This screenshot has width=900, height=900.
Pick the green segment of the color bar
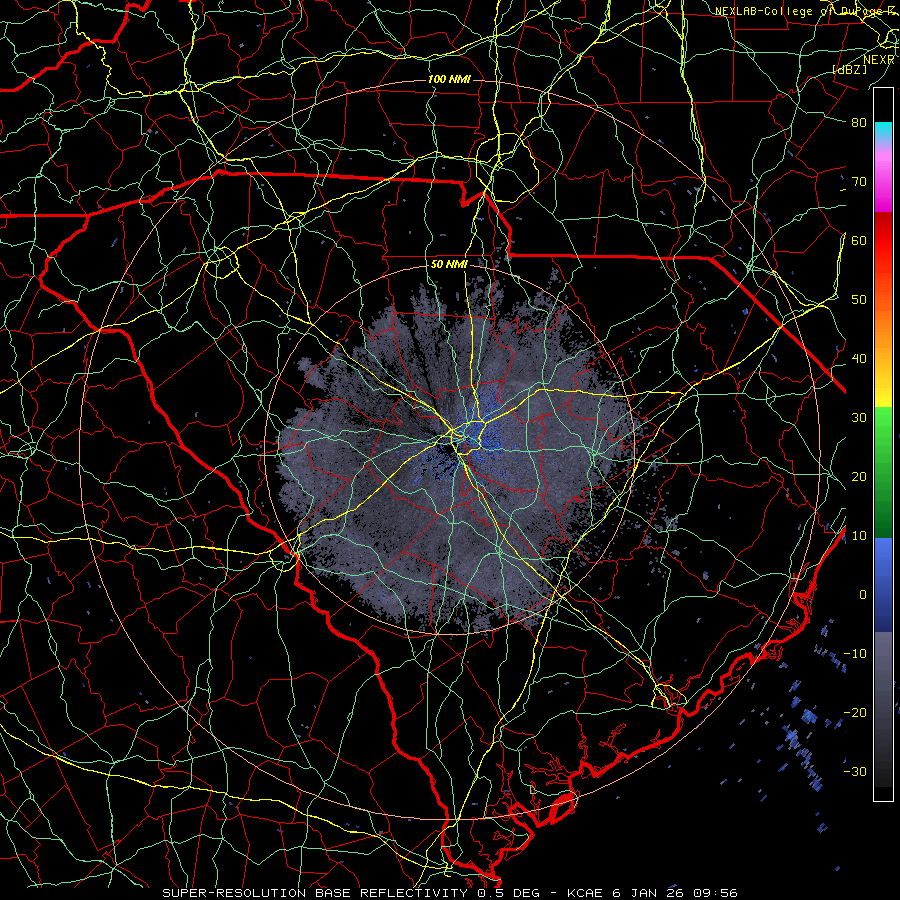(883, 472)
